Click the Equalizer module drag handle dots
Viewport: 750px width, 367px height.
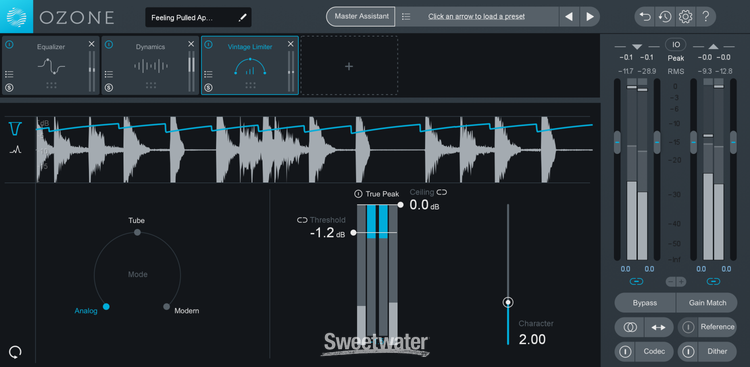click(51, 85)
